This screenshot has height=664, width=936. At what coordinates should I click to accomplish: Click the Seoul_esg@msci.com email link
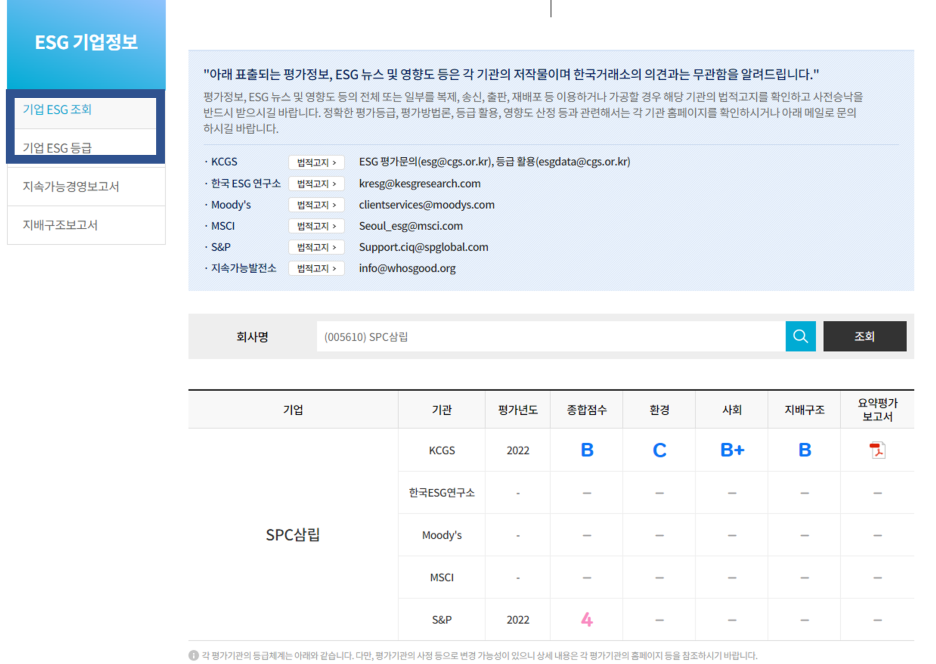(x=414, y=225)
